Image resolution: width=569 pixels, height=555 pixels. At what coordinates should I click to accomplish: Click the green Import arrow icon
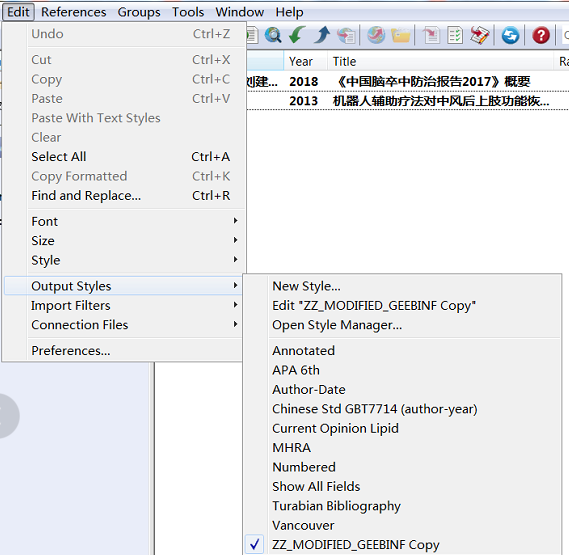click(297, 35)
